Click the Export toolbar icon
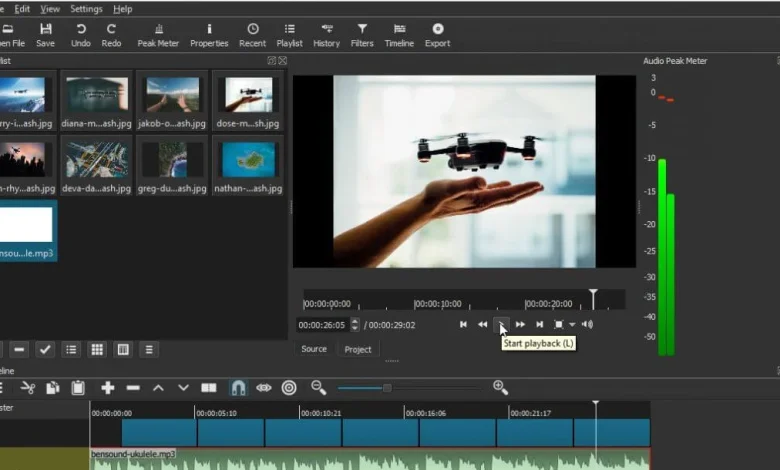 click(x=437, y=35)
